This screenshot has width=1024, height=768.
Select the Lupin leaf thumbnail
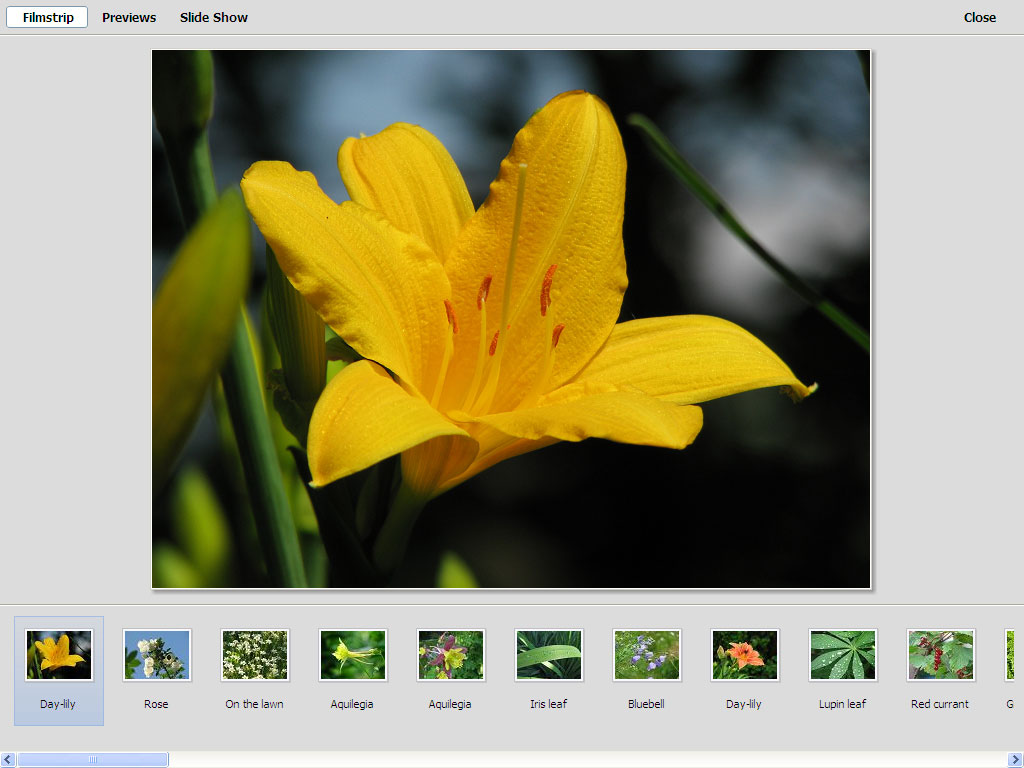pyautogui.click(x=842, y=656)
